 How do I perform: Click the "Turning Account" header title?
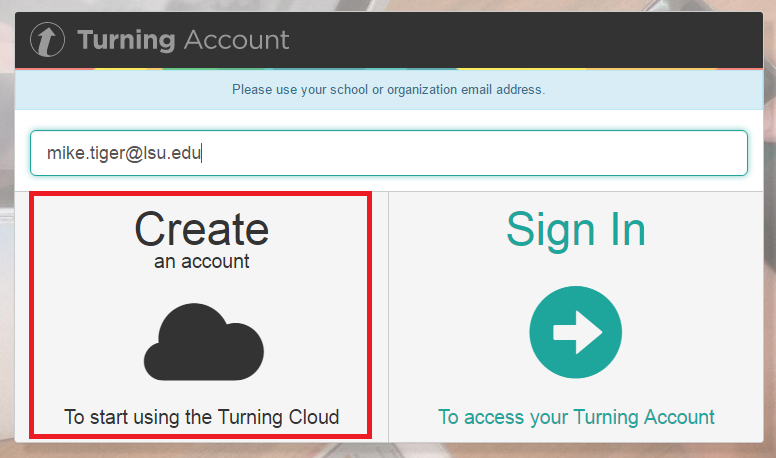tap(183, 40)
